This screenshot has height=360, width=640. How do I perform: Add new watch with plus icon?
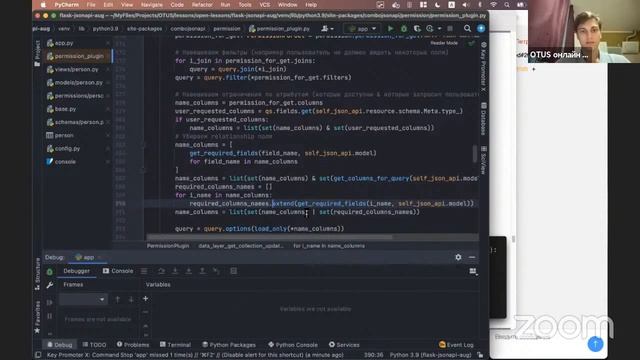coord(145,299)
